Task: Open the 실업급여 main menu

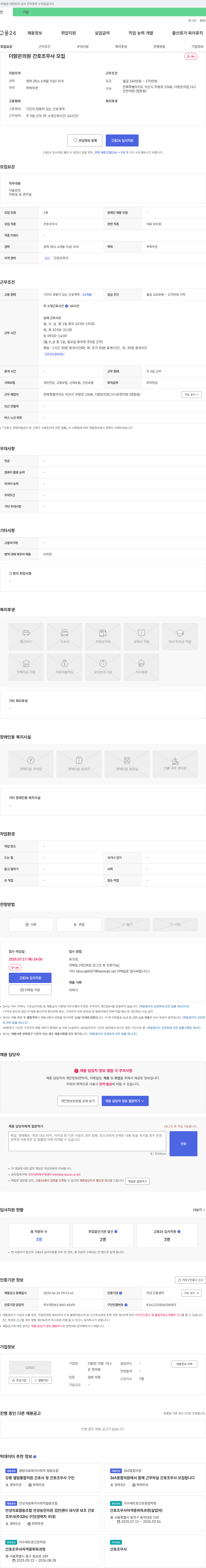Action: 102,33
